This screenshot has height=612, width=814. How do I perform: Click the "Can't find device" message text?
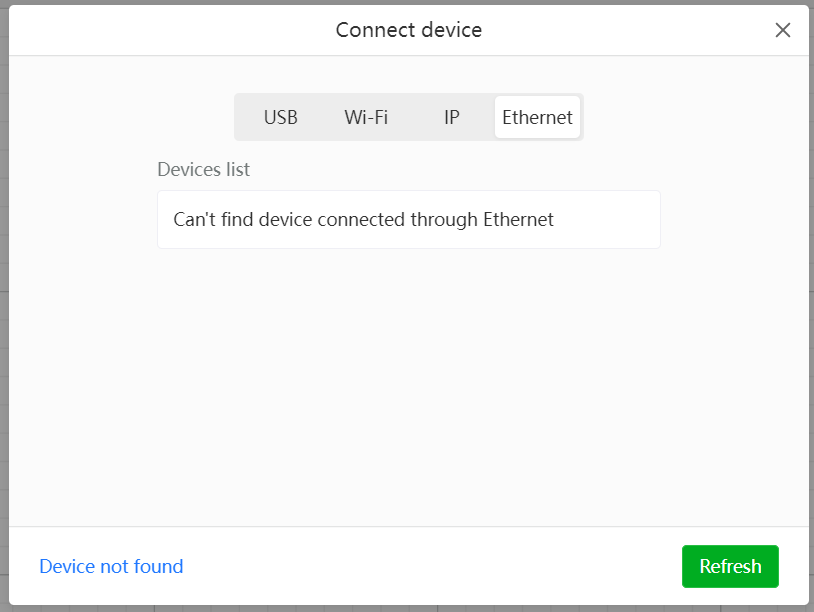(x=363, y=220)
